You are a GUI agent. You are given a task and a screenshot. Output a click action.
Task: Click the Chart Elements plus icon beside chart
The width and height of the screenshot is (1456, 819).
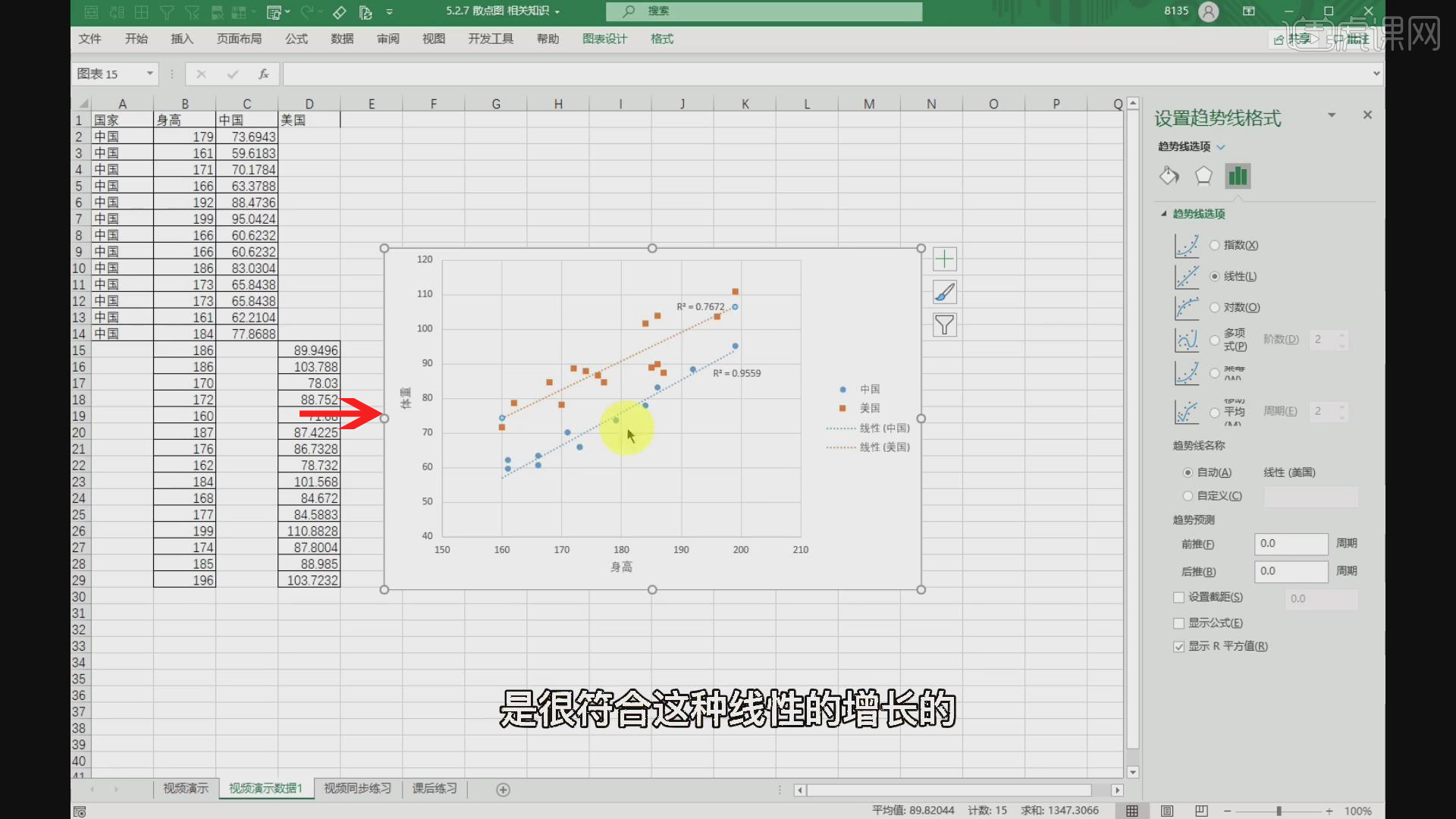(x=944, y=259)
